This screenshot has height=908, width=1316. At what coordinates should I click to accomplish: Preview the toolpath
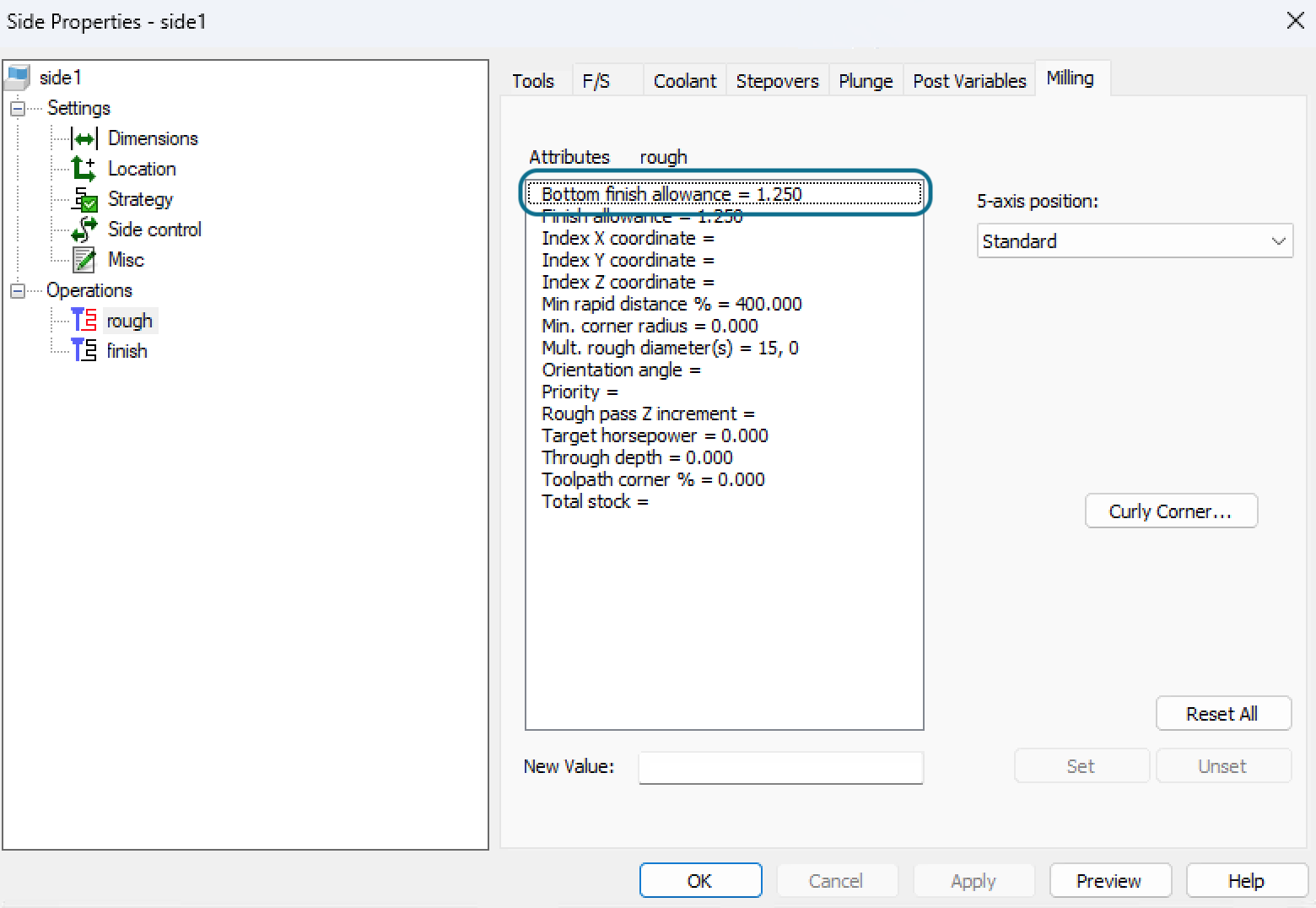[x=1109, y=880]
